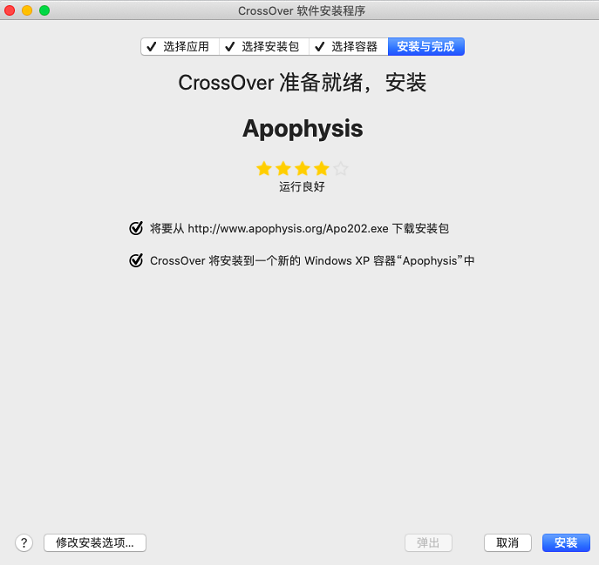Click checkmark icon beside the download URL line

[136, 228]
